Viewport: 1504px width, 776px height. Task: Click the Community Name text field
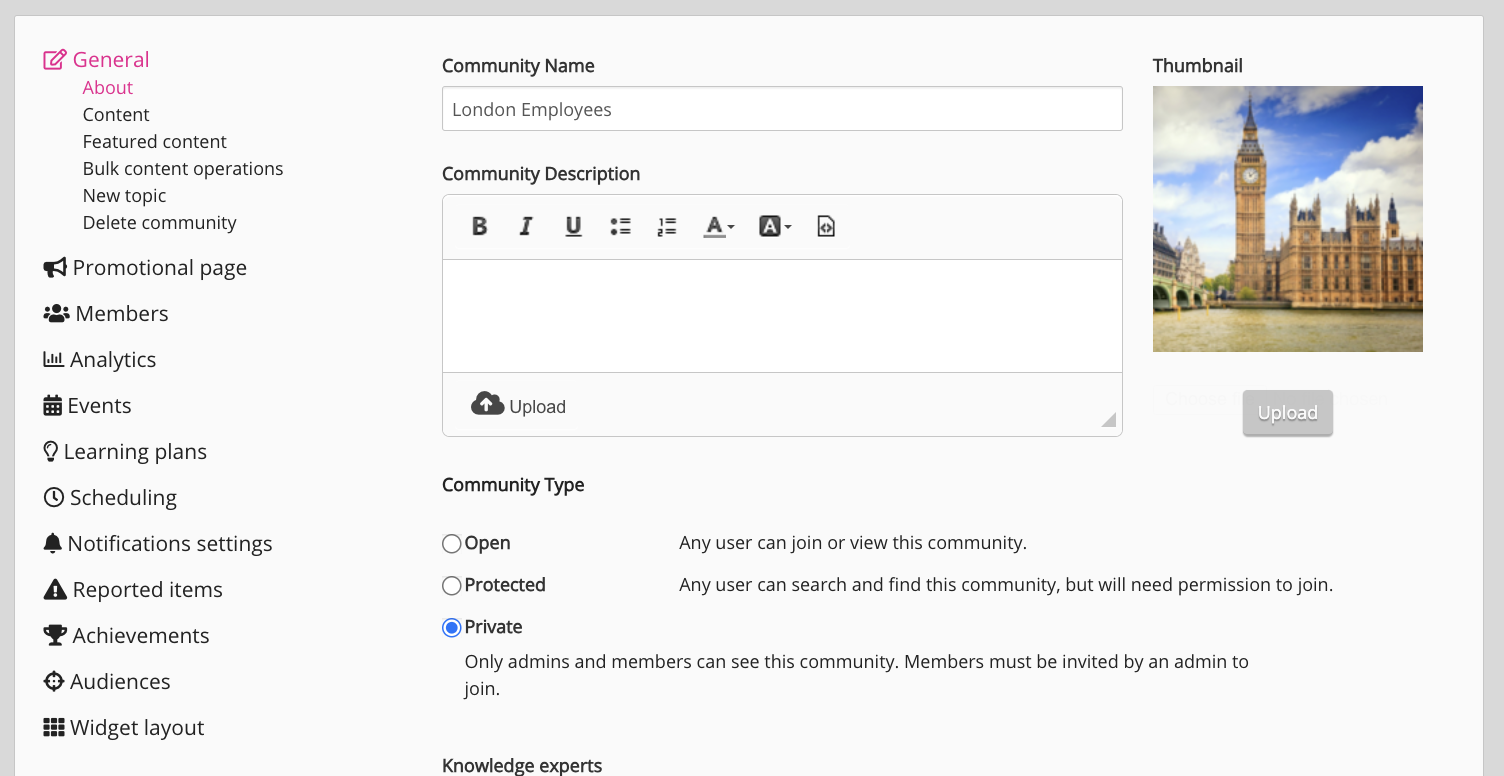click(x=782, y=109)
